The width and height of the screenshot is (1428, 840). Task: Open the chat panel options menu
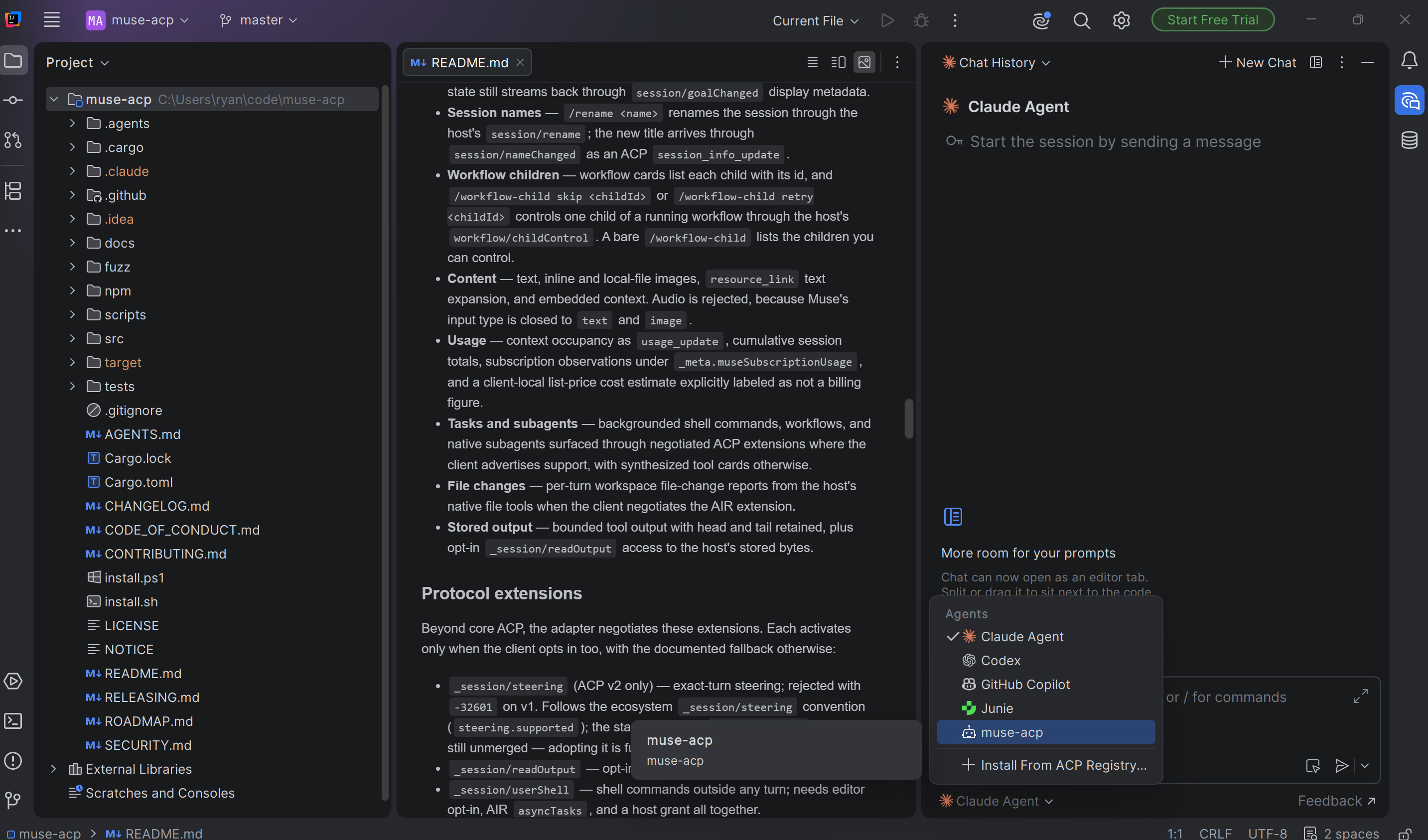1342,62
